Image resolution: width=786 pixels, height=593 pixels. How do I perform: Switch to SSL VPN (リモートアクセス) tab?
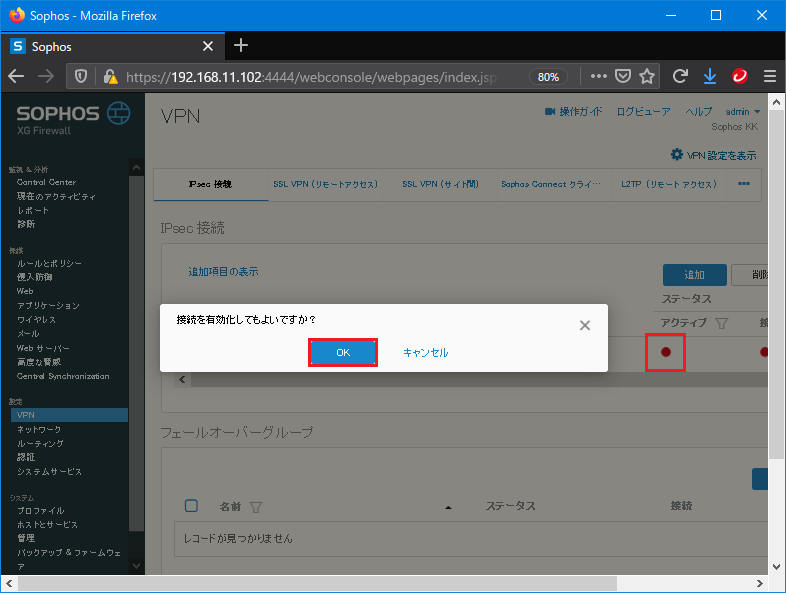[x=325, y=184]
